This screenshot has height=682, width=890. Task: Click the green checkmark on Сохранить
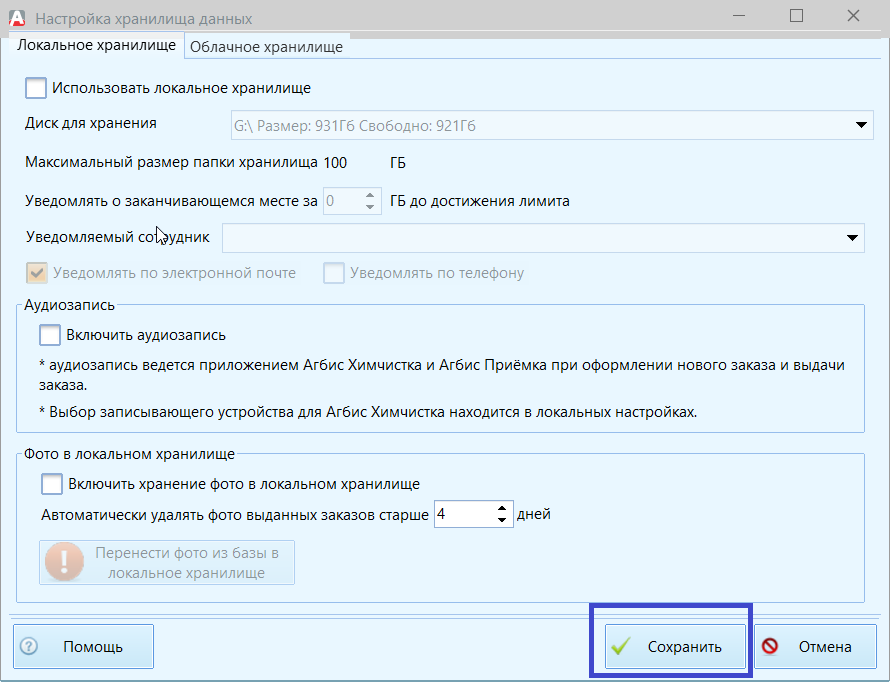[x=622, y=646]
